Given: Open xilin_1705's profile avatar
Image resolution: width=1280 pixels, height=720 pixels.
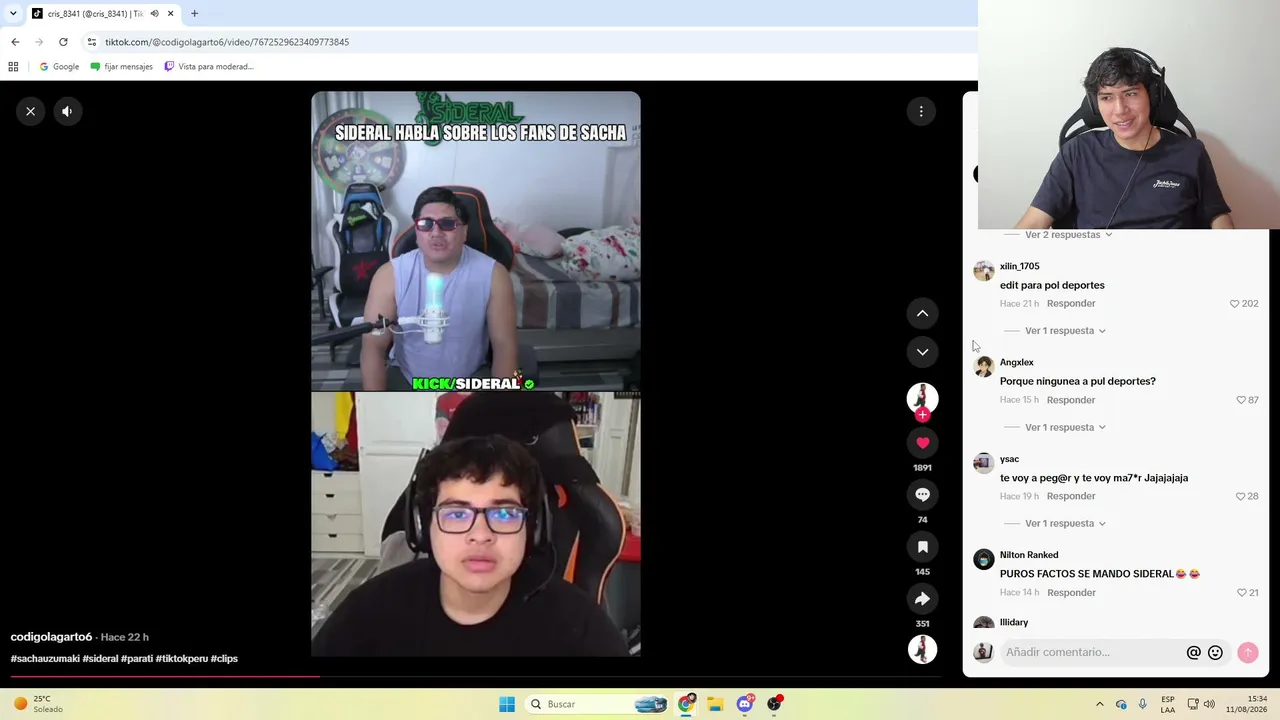Looking at the screenshot, I should pyautogui.click(x=984, y=271).
